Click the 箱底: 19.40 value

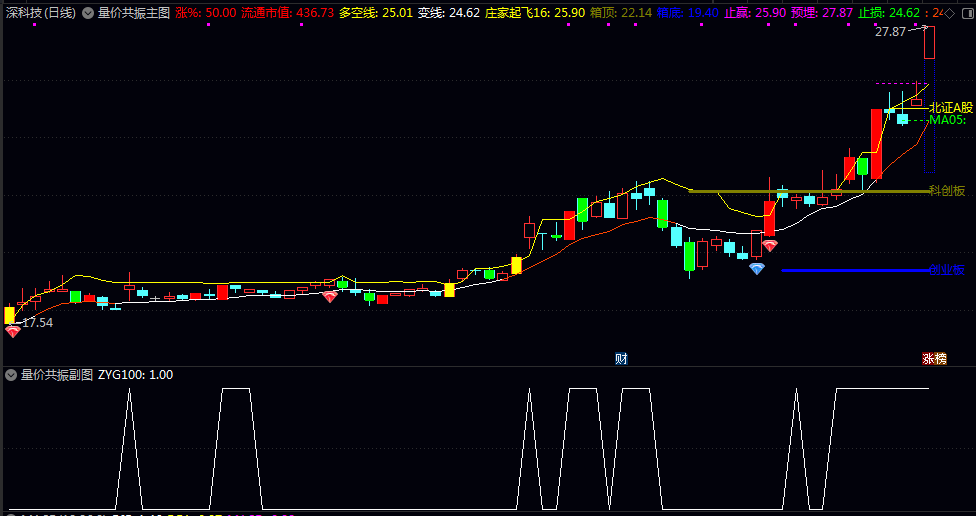coord(688,13)
